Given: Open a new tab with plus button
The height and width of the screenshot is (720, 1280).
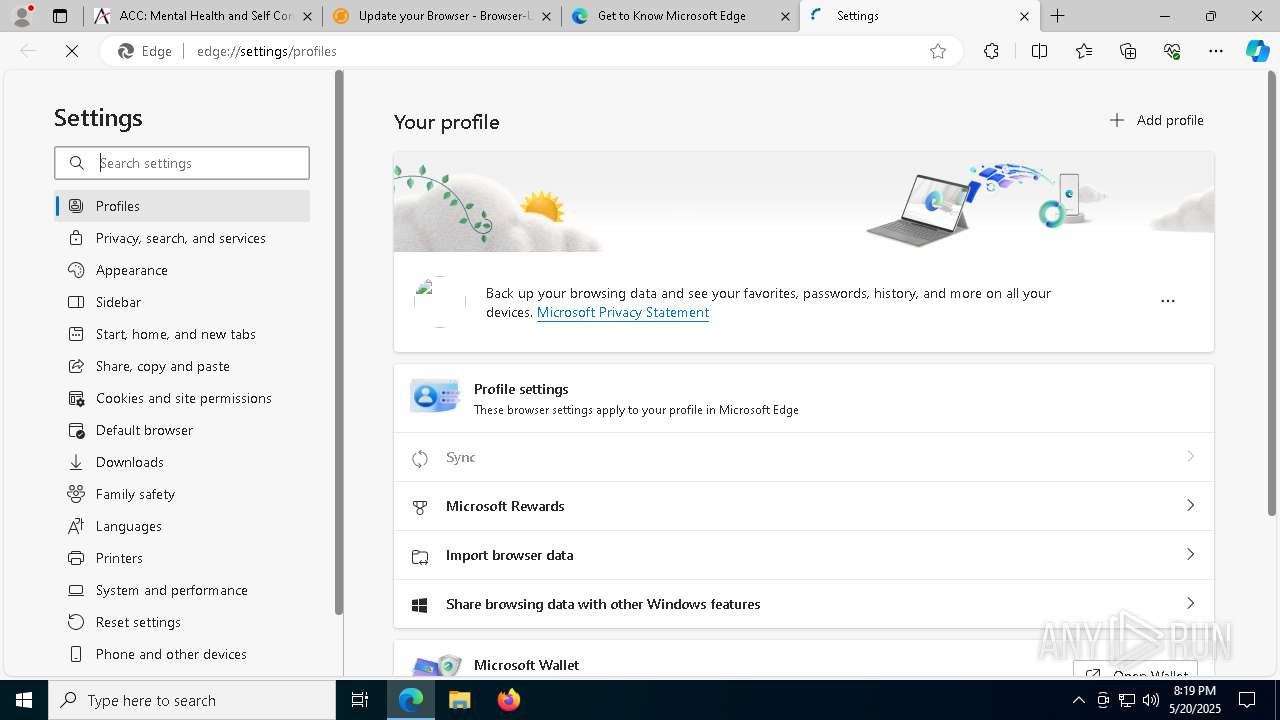Looking at the screenshot, I should point(1057,16).
